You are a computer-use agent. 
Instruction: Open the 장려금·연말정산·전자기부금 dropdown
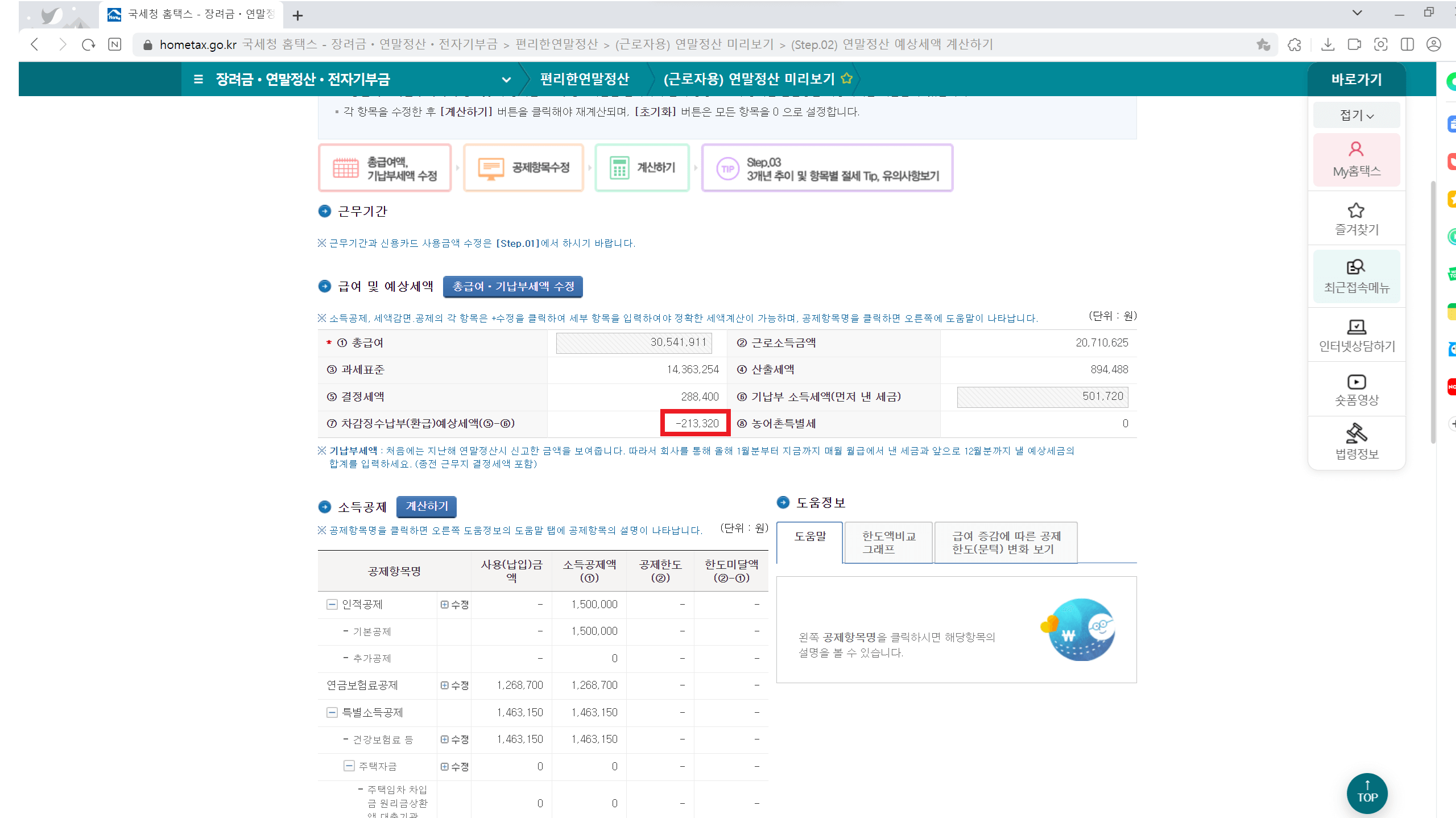point(506,79)
